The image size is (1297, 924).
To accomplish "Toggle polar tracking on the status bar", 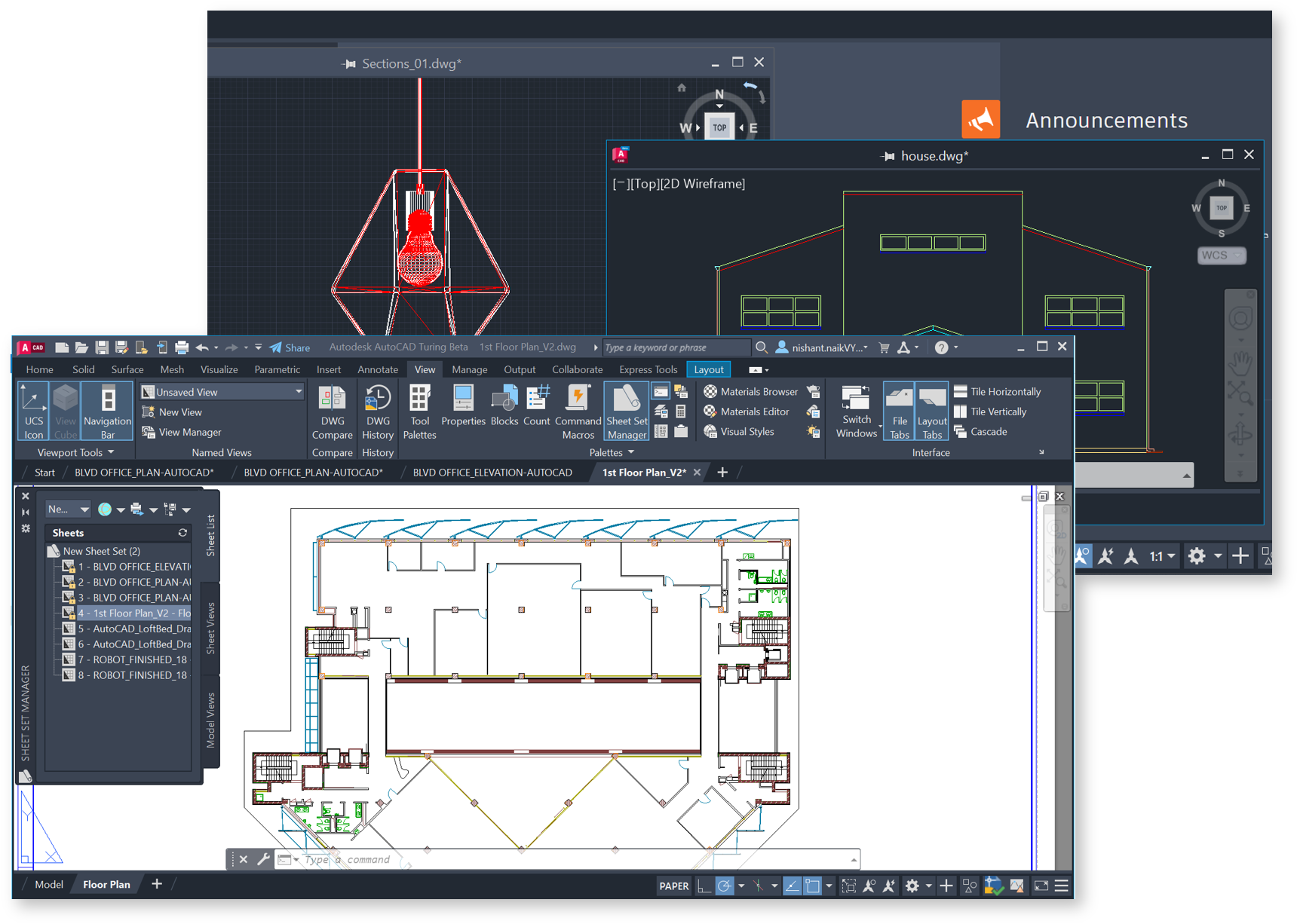I will pos(725,886).
